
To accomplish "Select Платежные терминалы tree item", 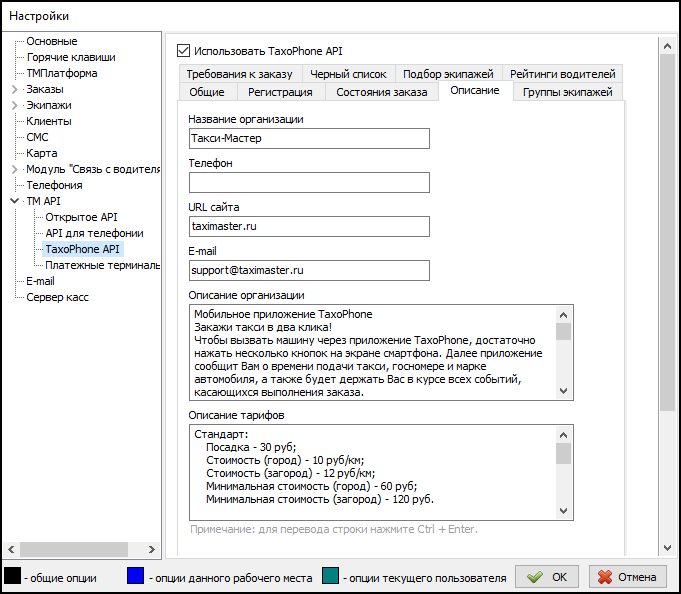I will pyautogui.click(x=102, y=265).
